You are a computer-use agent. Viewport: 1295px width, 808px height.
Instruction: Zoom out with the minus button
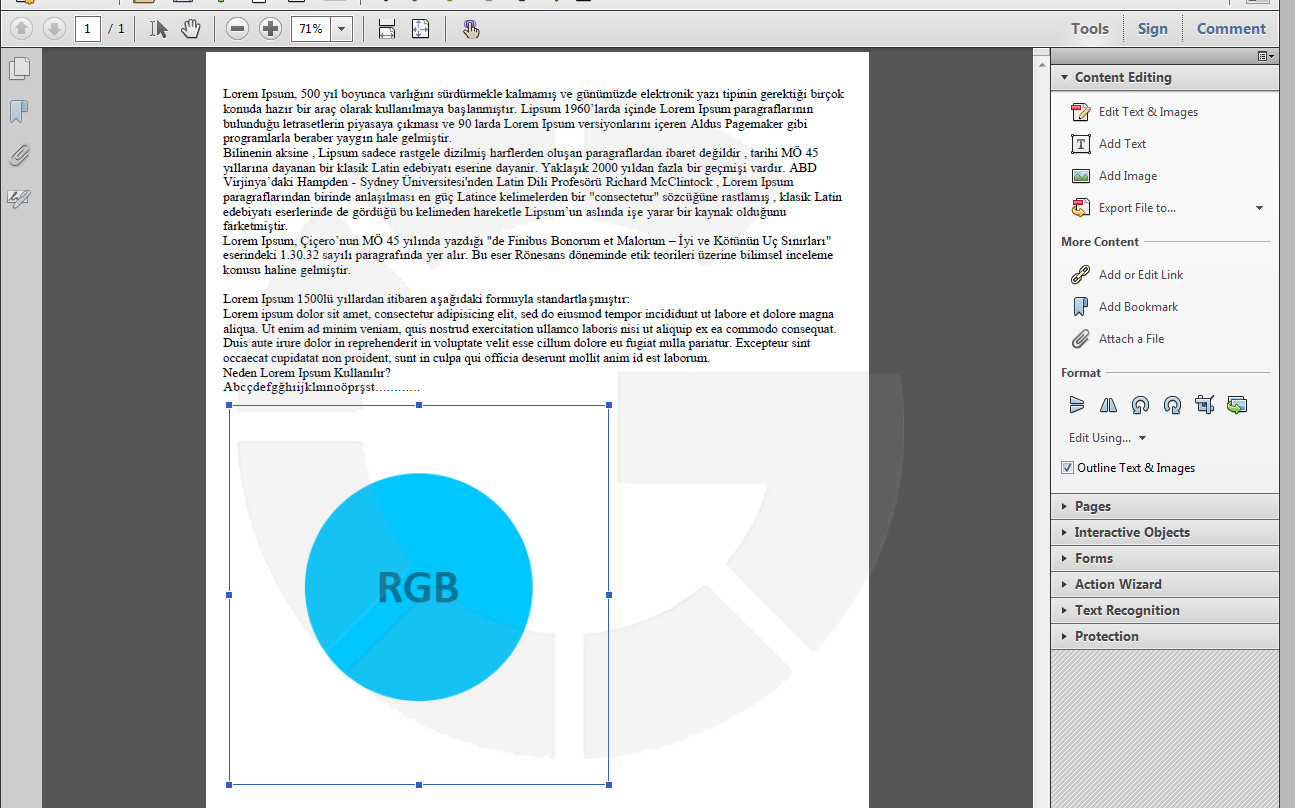(x=237, y=29)
